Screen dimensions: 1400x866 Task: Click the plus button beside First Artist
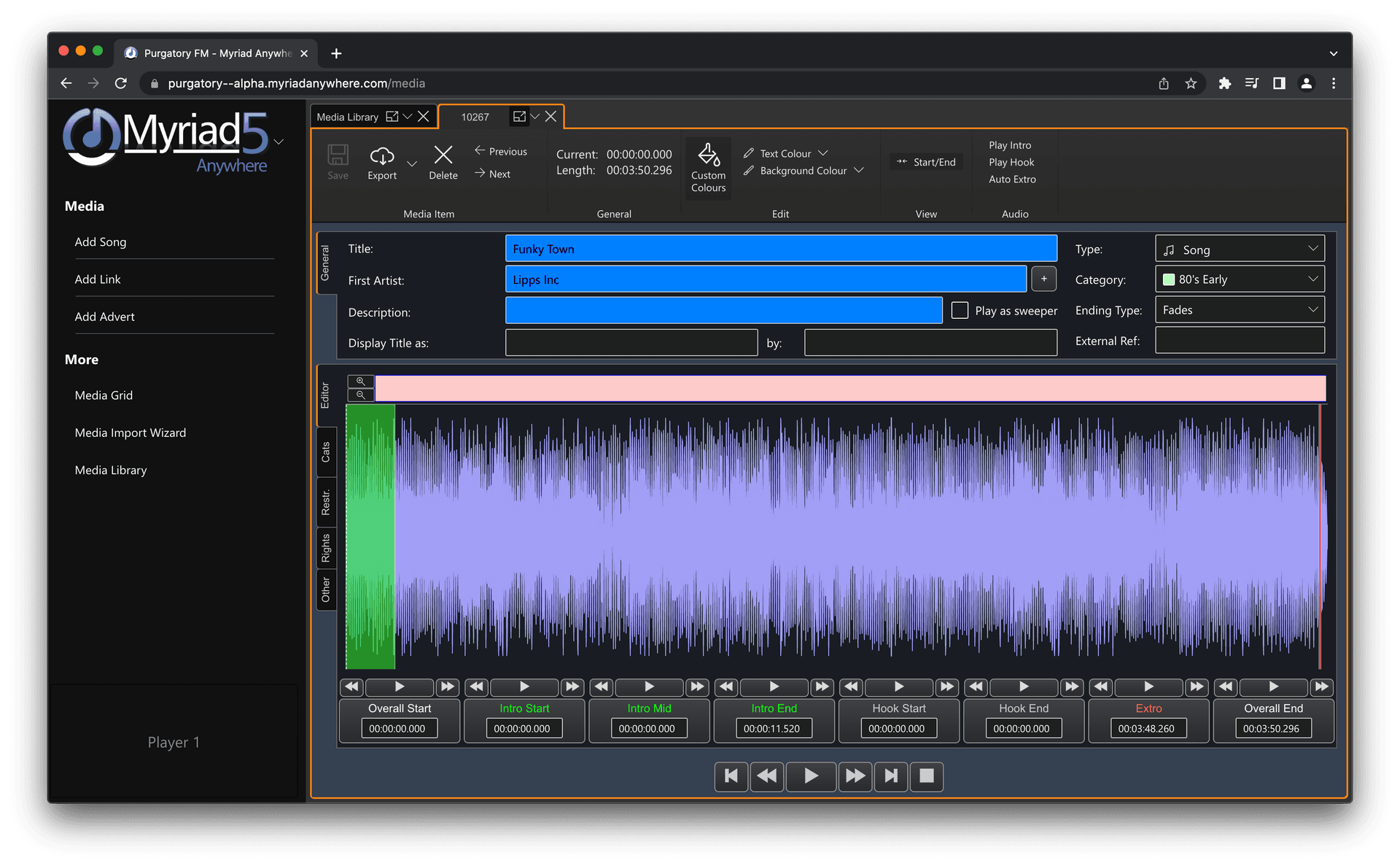tap(1043, 279)
